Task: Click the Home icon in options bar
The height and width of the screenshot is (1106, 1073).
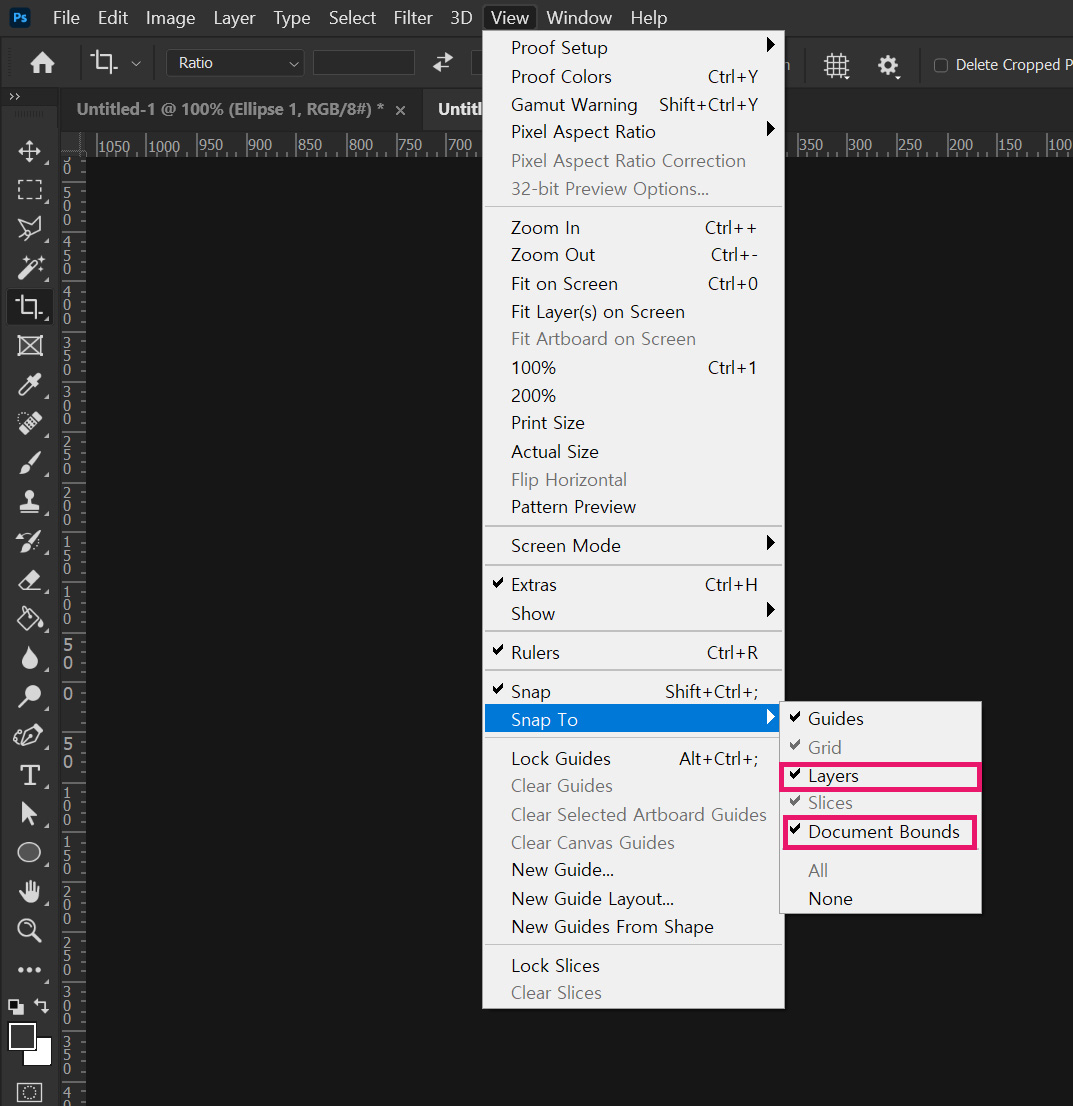Action: [42, 63]
